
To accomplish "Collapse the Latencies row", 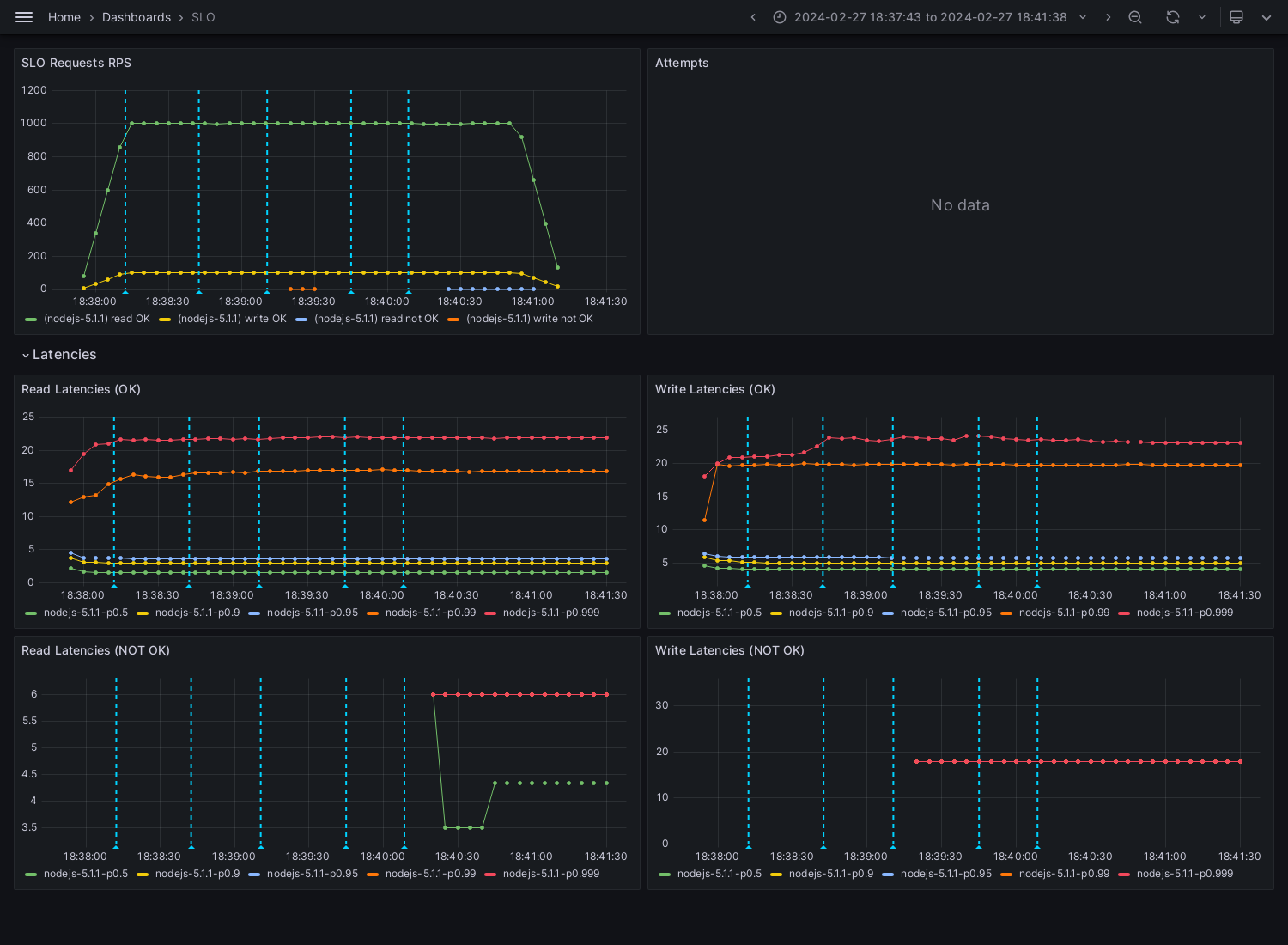I will coord(58,355).
